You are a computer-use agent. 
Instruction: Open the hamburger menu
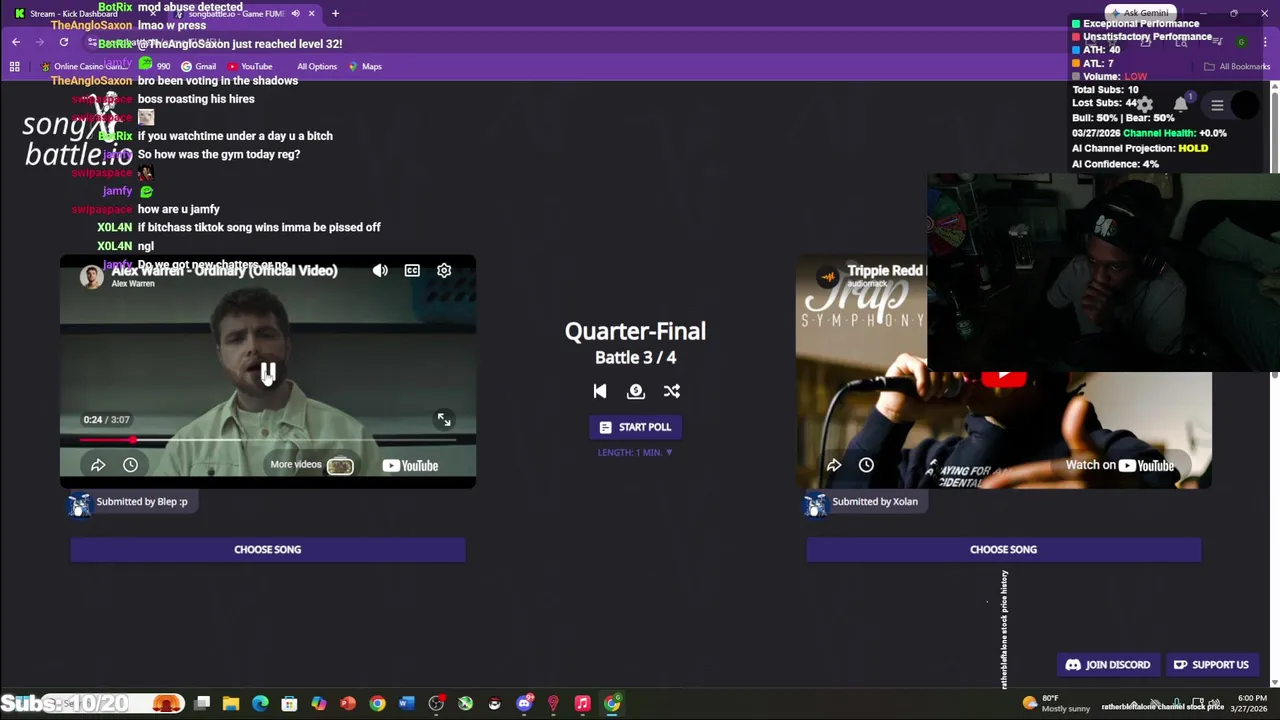1217,105
